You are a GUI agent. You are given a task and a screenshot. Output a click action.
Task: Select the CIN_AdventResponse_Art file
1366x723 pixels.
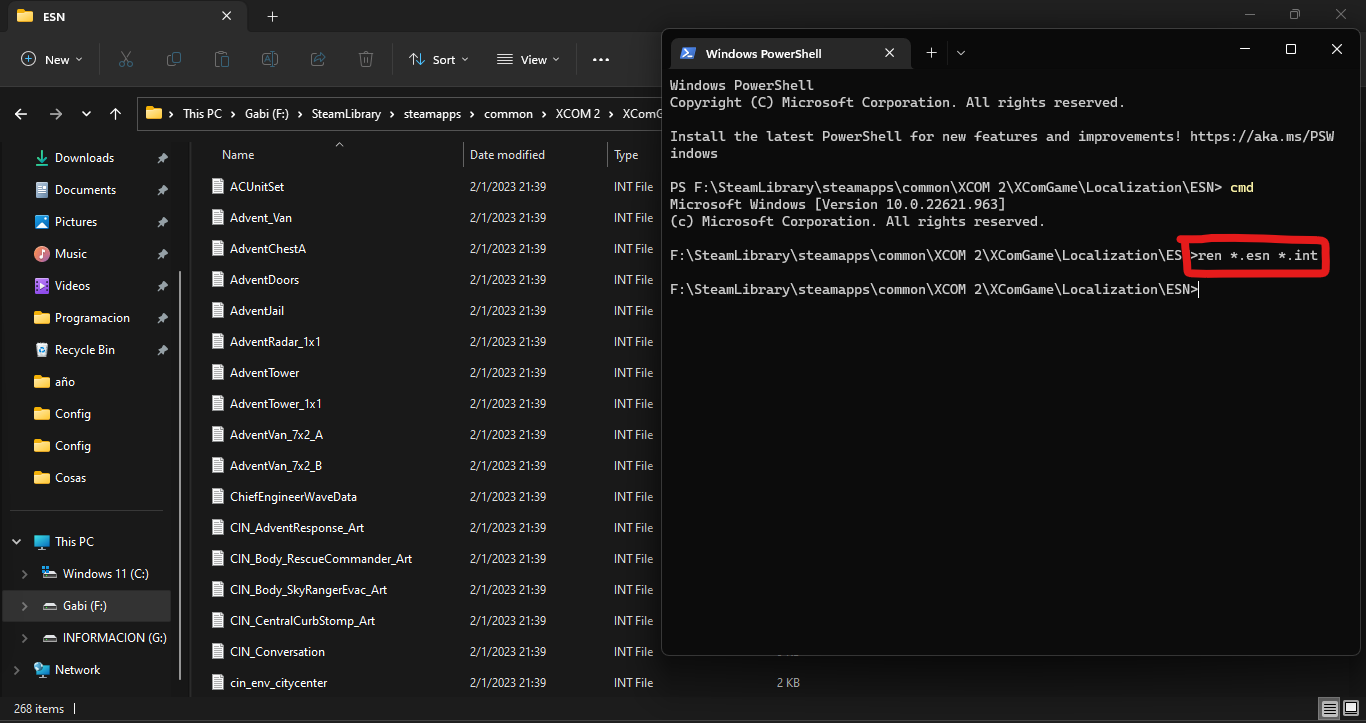(297, 528)
